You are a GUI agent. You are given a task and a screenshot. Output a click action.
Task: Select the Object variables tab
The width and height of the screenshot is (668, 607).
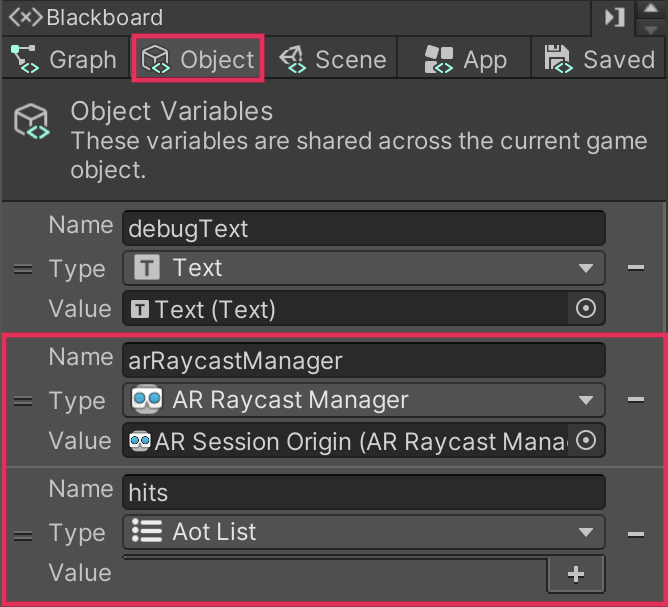point(198,59)
